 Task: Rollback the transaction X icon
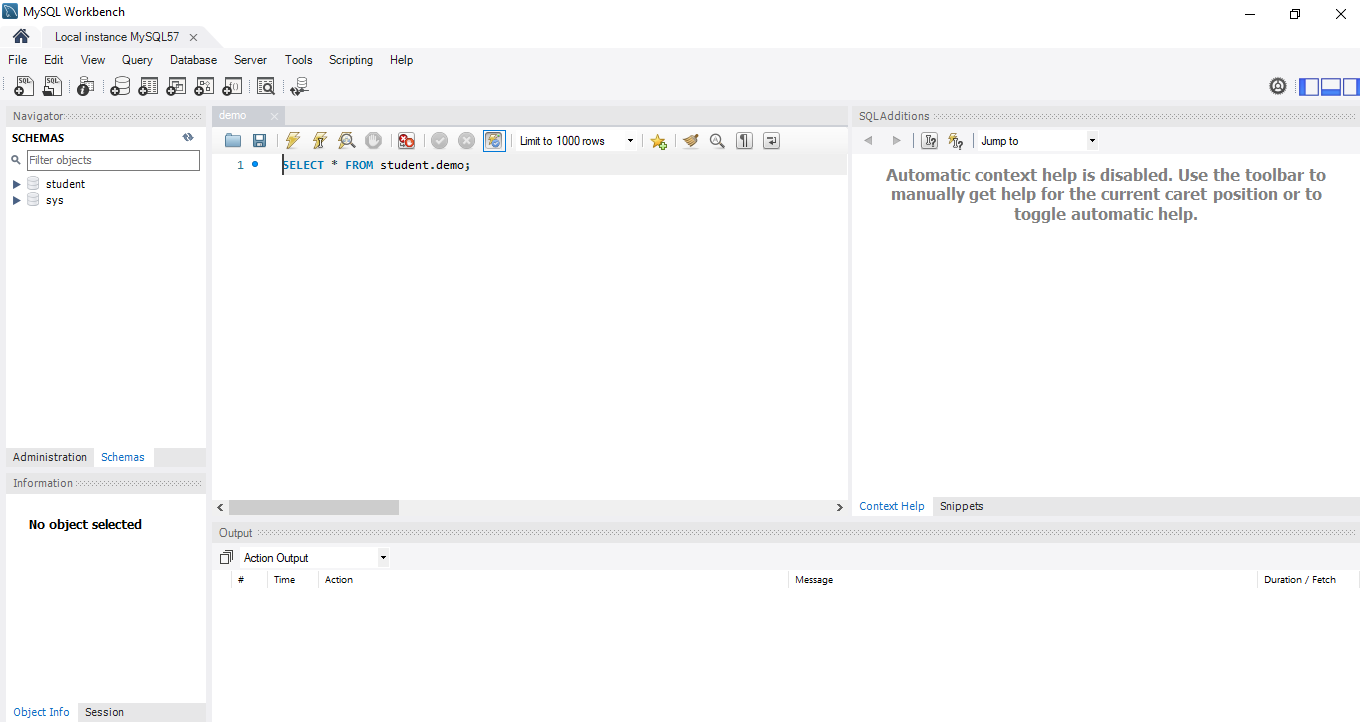click(466, 141)
